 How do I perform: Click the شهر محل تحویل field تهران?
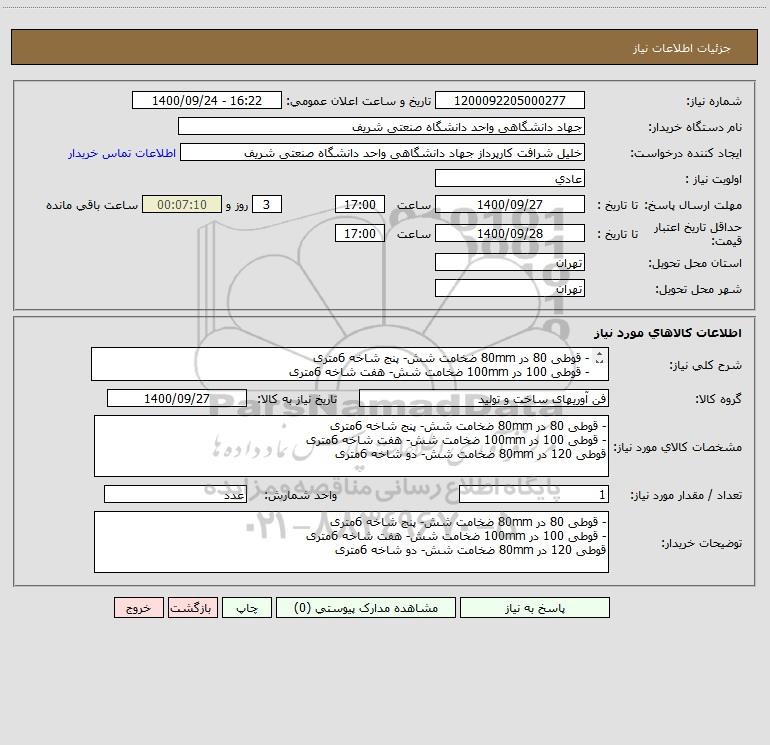click(510, 288)
